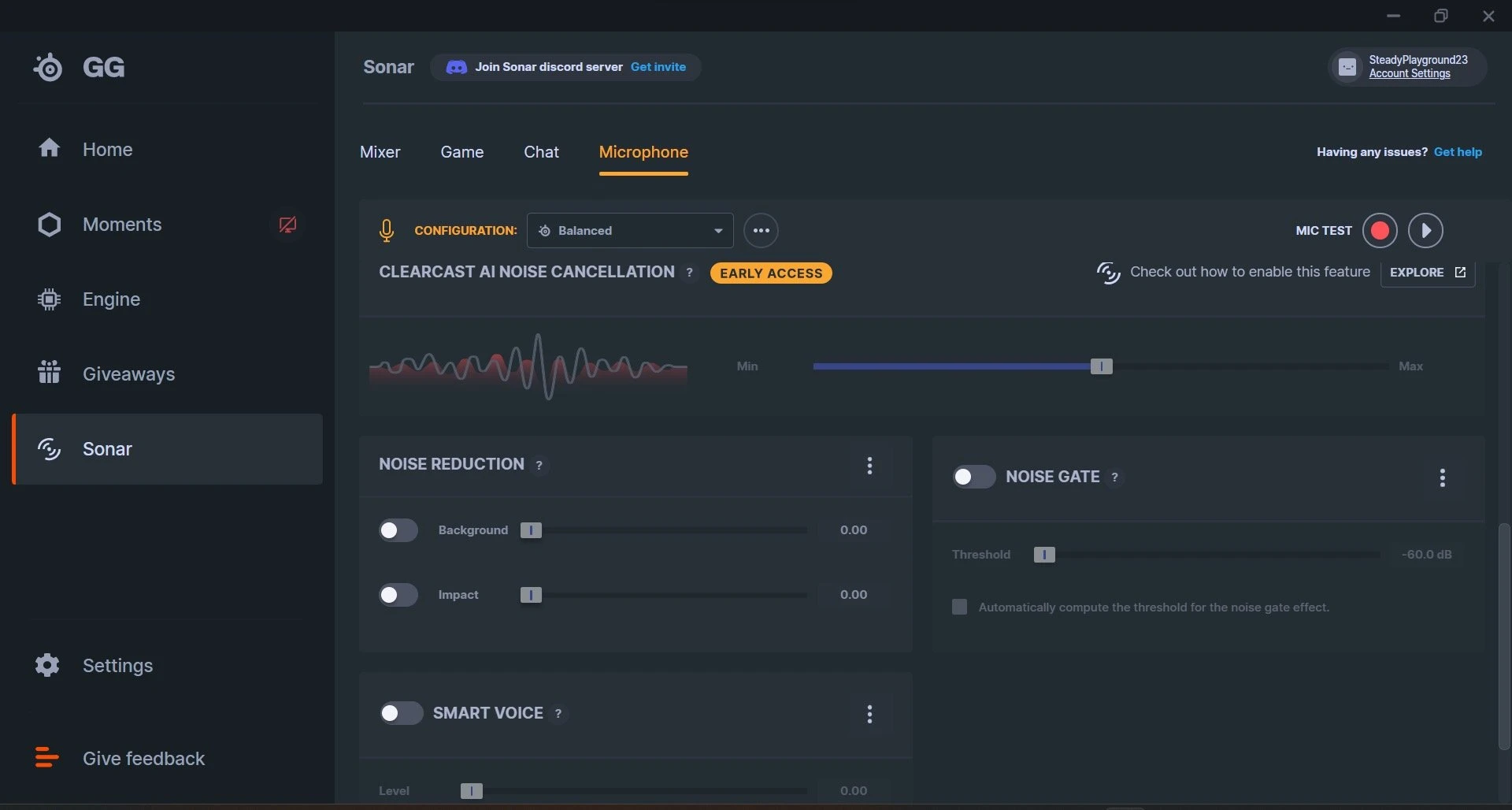Click the SteadyPlayground23 username
The height and width of the screenshot is (810, 1512).
[1418, 60]
